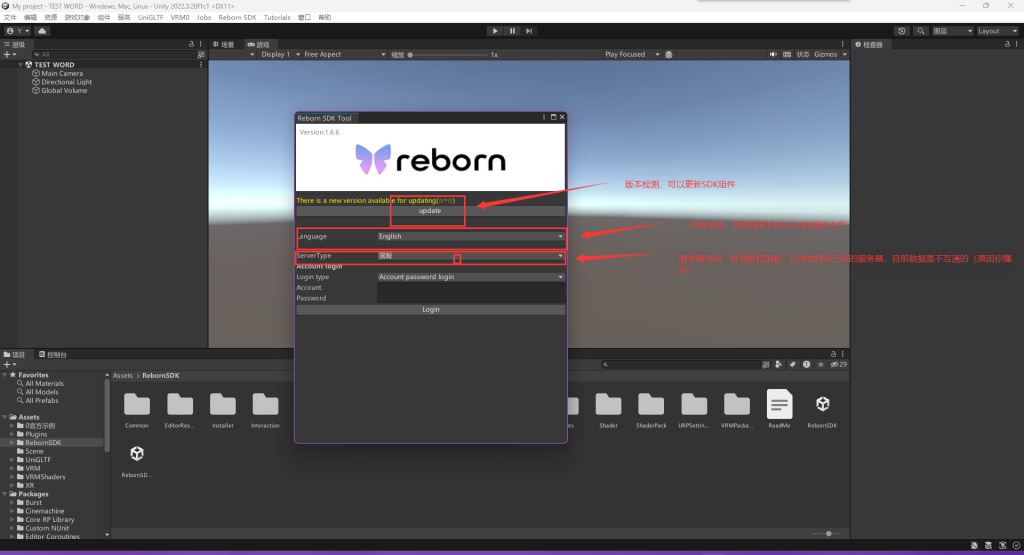Click the Pause button in the toolbar

[x=512, y=31]
